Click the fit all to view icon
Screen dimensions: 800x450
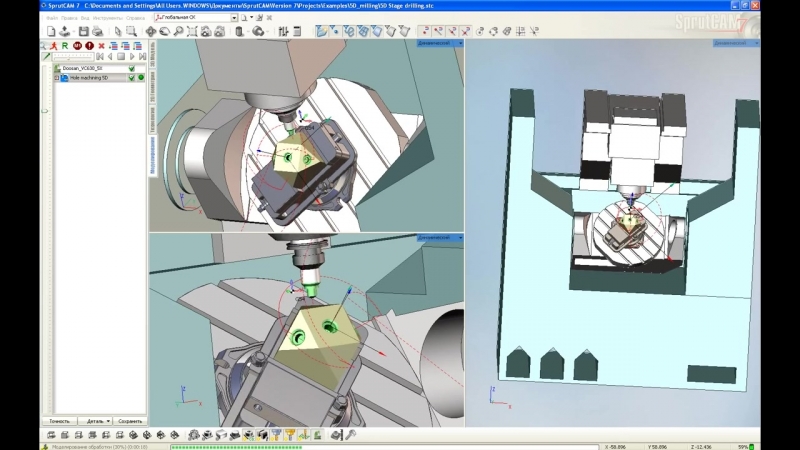click(x=192, y=32)
